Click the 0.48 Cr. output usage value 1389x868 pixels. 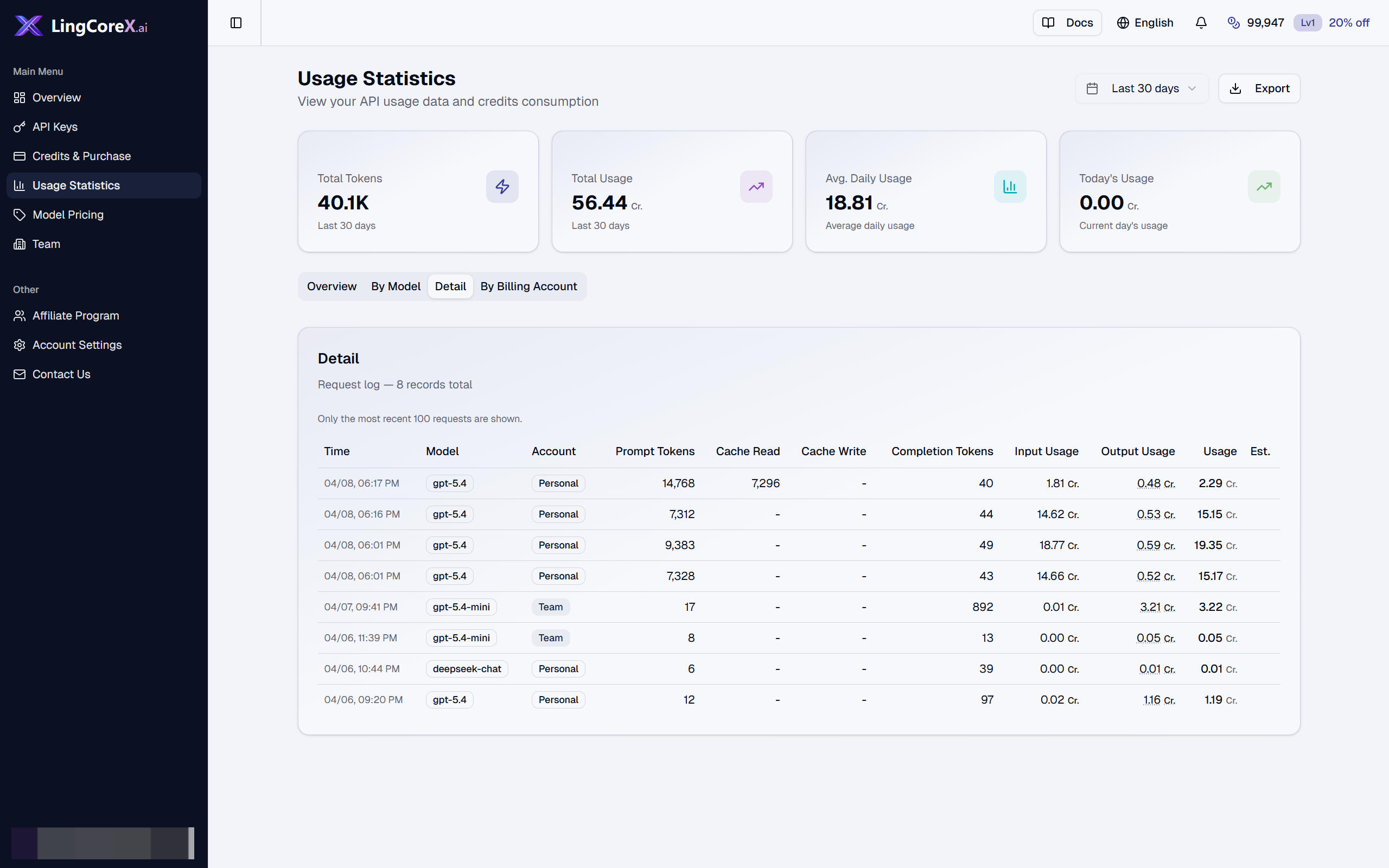point(1155,483)
